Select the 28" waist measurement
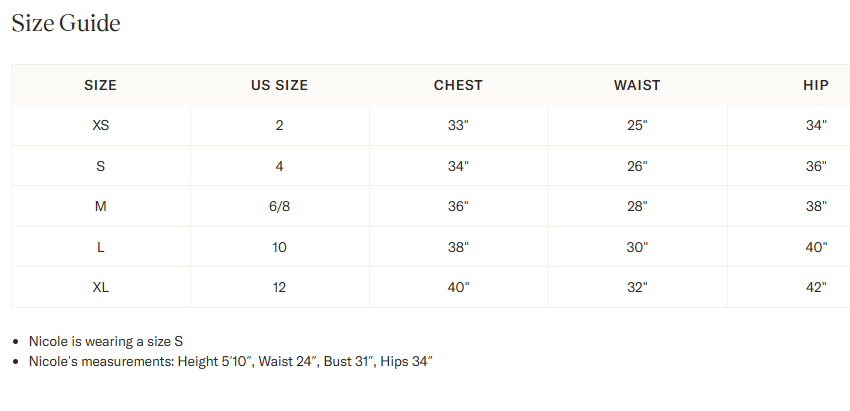Image resolution: width=850 pixels, height=411 pixels. tap(637, 206)
